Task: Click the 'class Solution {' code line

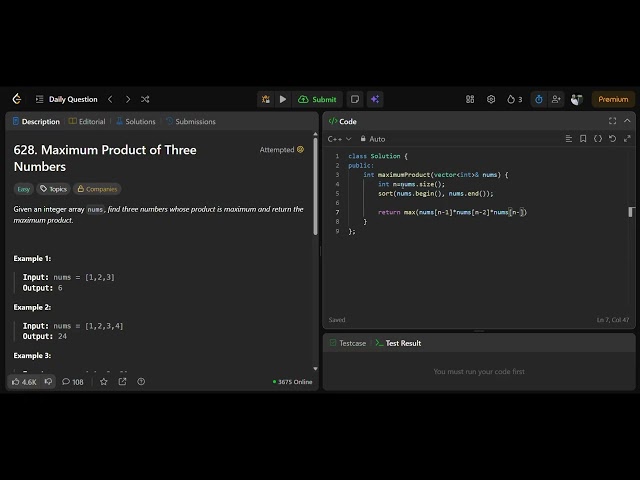Action: coord(378,156)
